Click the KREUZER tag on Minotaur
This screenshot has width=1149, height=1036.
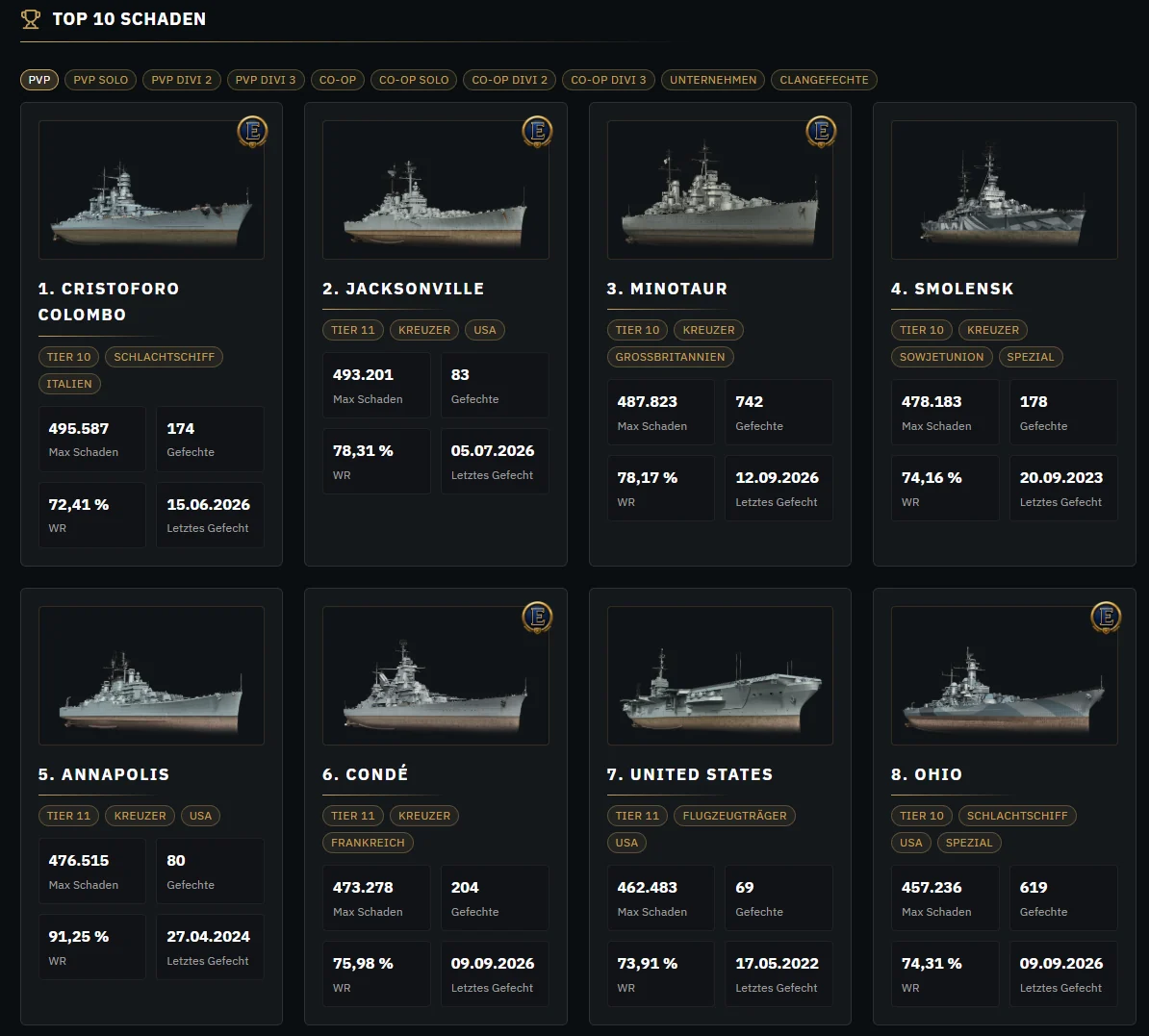[x=708, y=330]
